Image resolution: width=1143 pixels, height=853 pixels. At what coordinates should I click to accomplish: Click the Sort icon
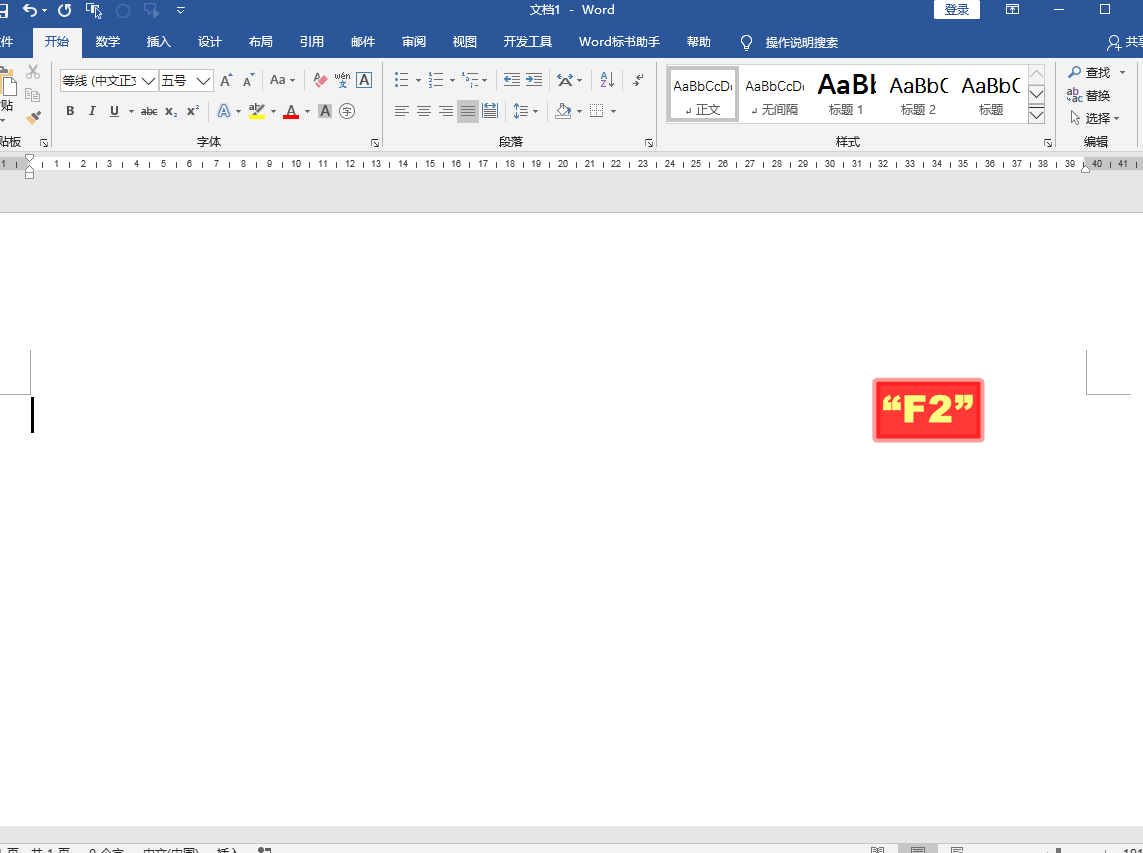click(x=607, y=79)
